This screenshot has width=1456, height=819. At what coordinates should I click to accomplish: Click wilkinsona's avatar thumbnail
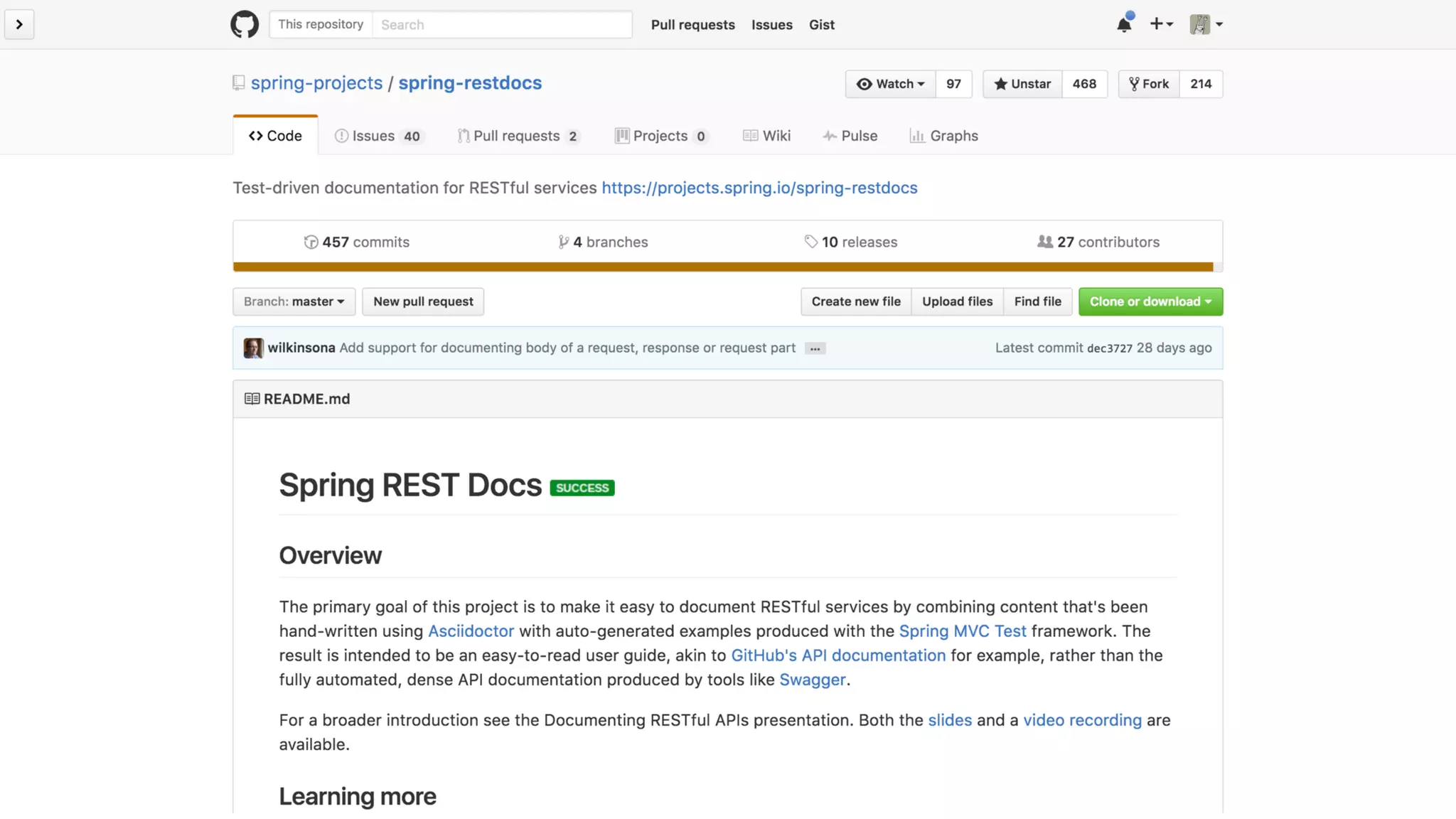coord(253,348)
